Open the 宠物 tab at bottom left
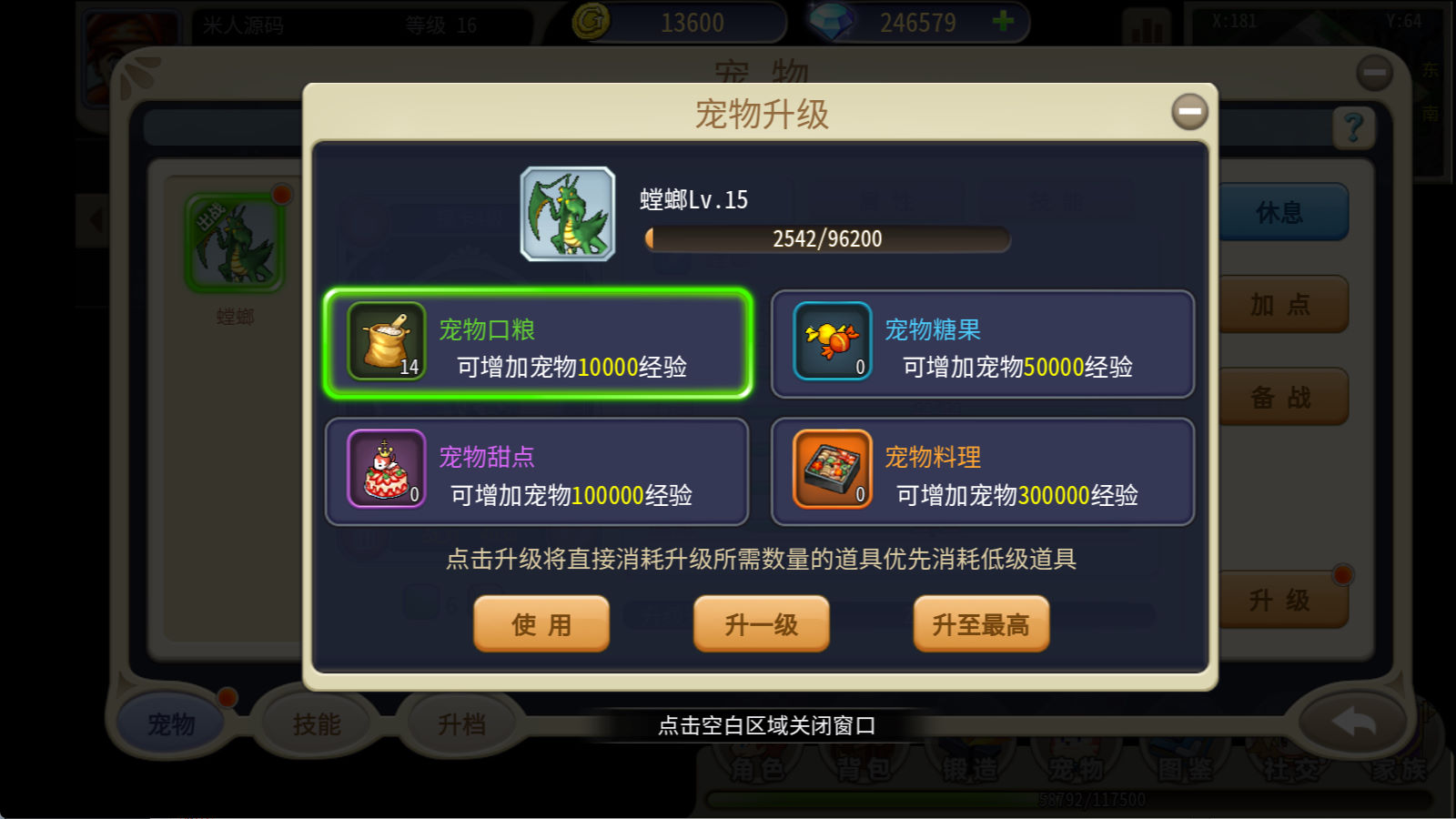Viewport: 1456px width, 819px height. (171, 724)
